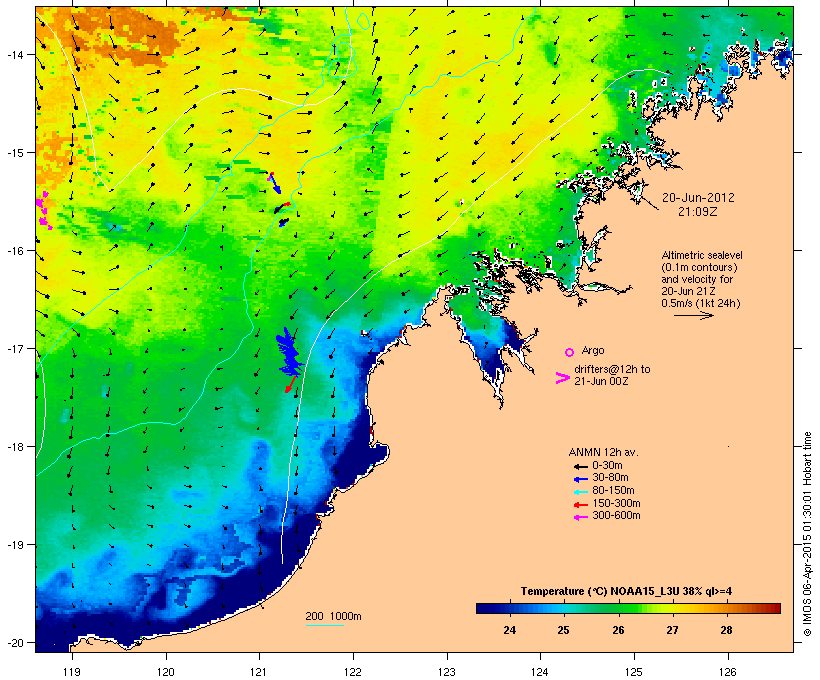The image size is (820, 680).
Task: Click the latitude axis label -16
Action: [14, 251]
